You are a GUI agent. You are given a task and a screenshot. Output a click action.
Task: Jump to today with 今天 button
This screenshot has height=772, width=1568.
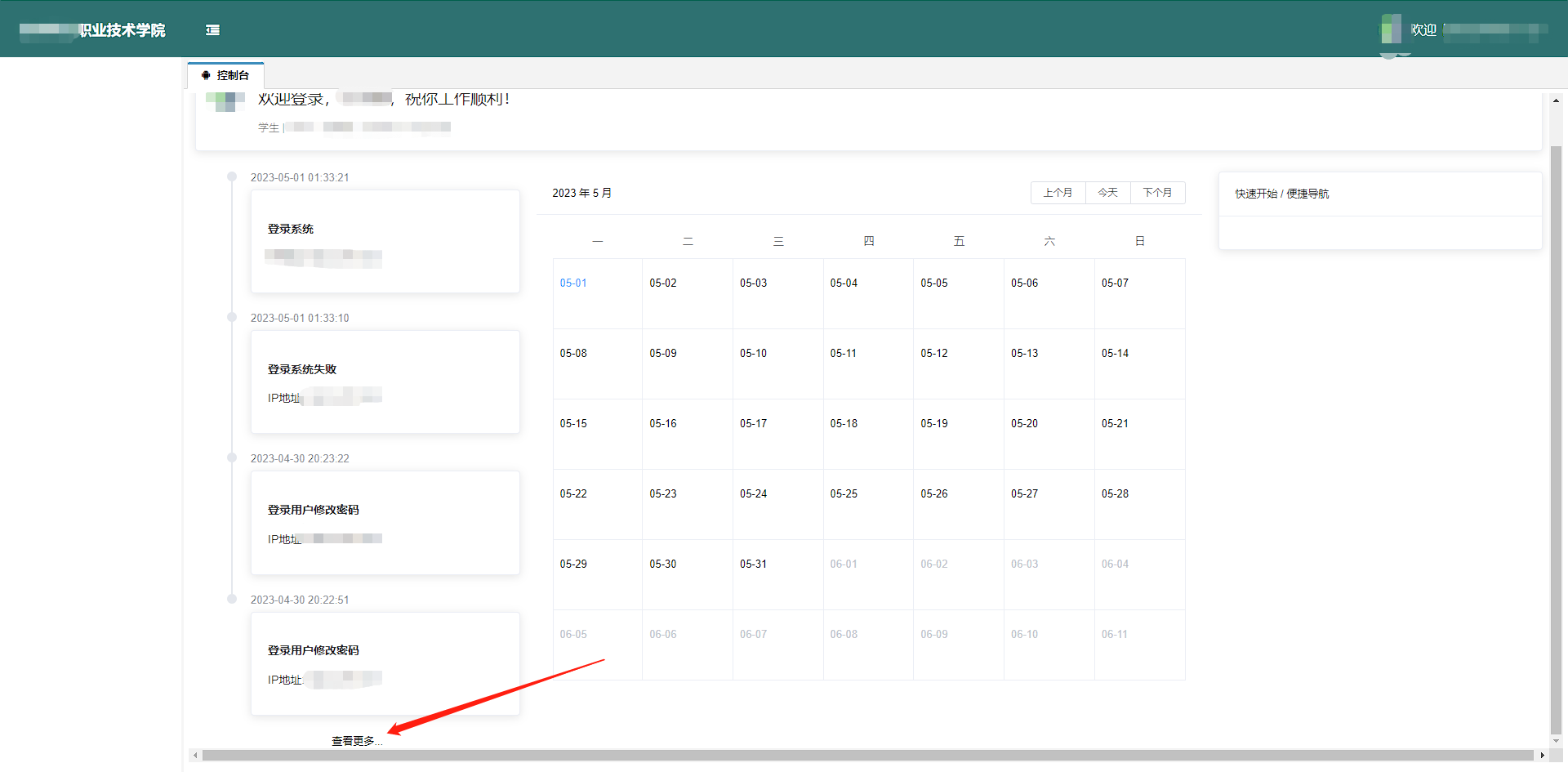coord(1107,193)
